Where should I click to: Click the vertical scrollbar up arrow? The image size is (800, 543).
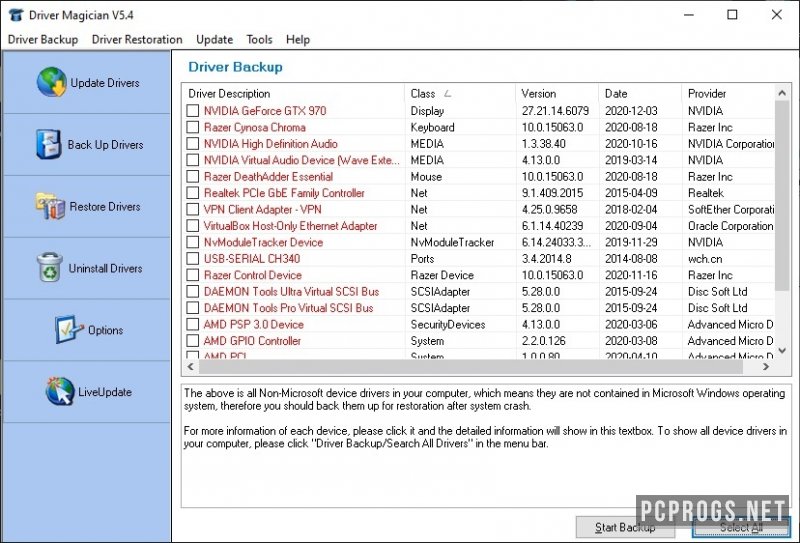[782, 93]
